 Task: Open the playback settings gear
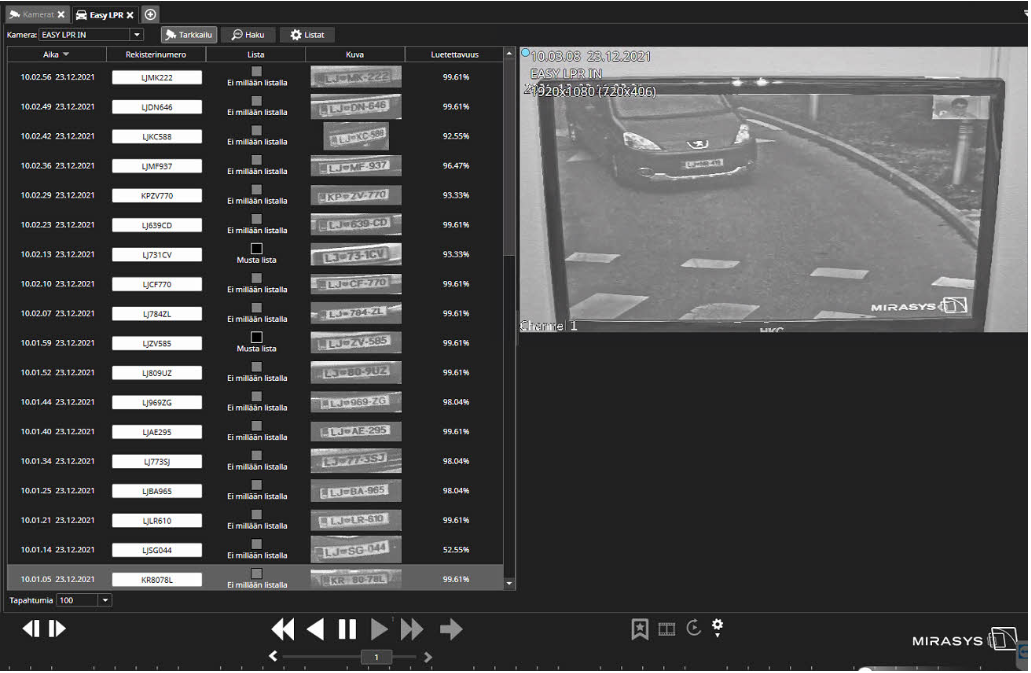coord(717,627)
